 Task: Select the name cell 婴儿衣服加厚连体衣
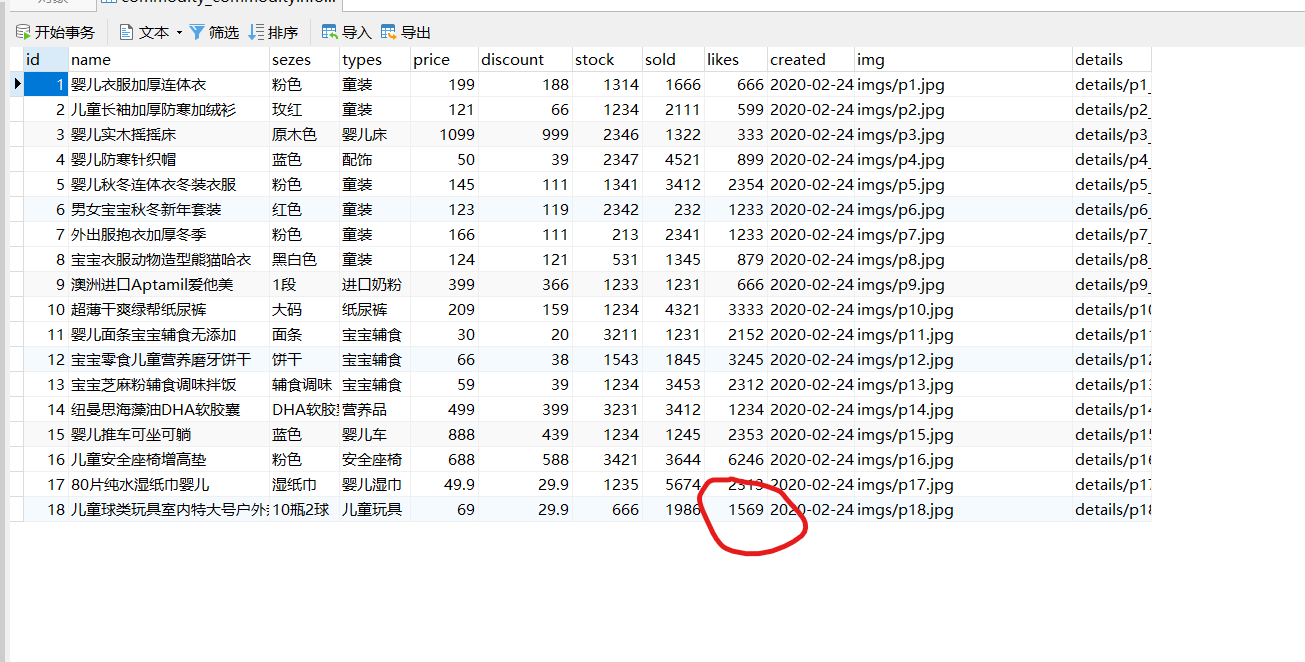[x=168, y=85]
